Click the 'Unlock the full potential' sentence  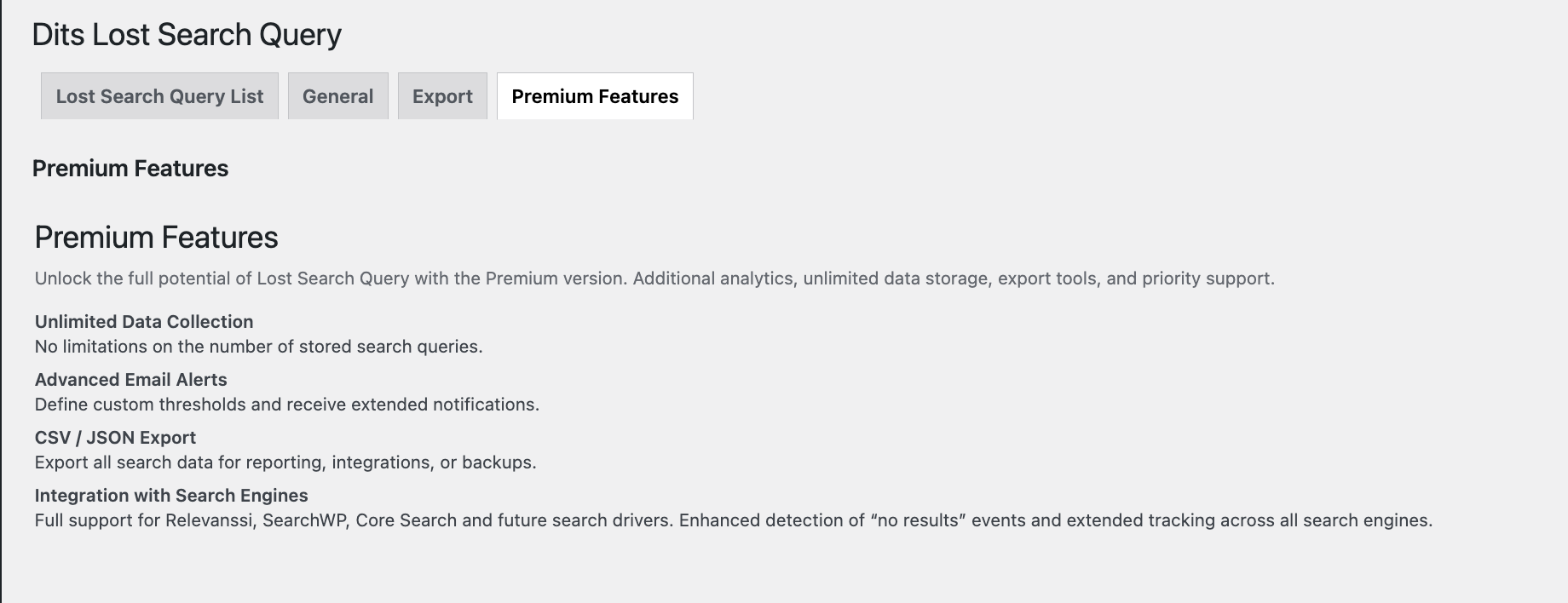tap(329, 279)
